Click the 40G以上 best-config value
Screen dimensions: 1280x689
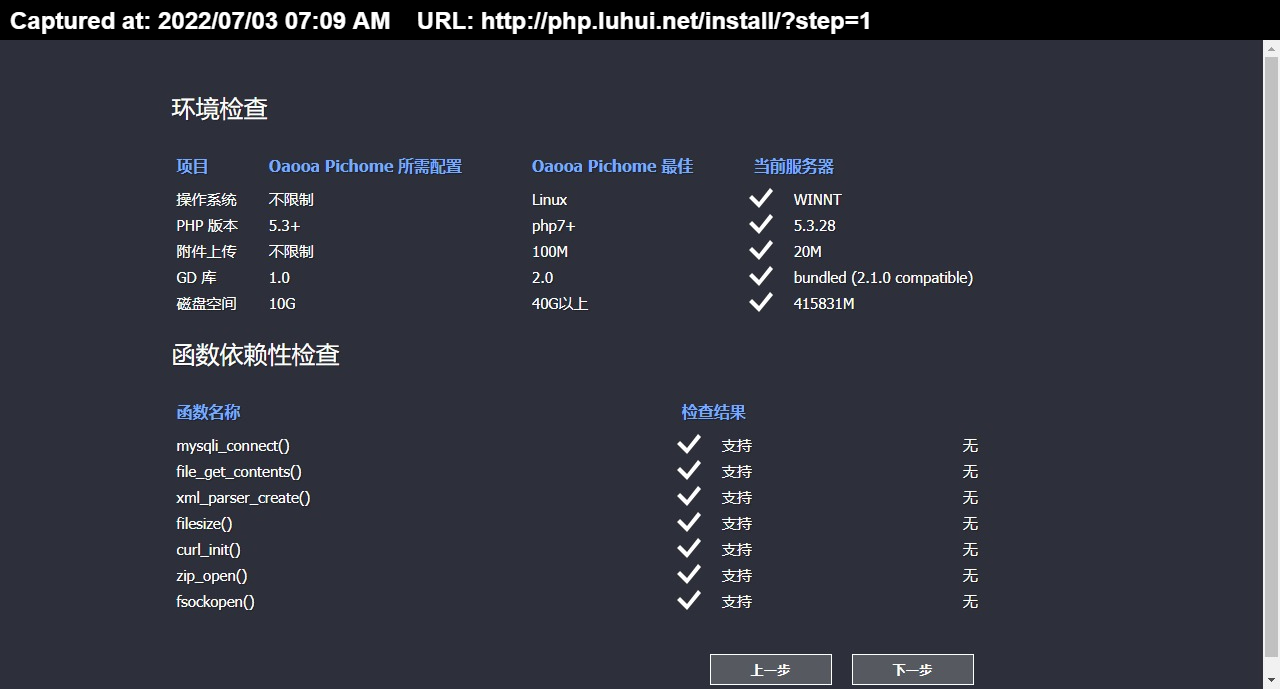point(560,303)
